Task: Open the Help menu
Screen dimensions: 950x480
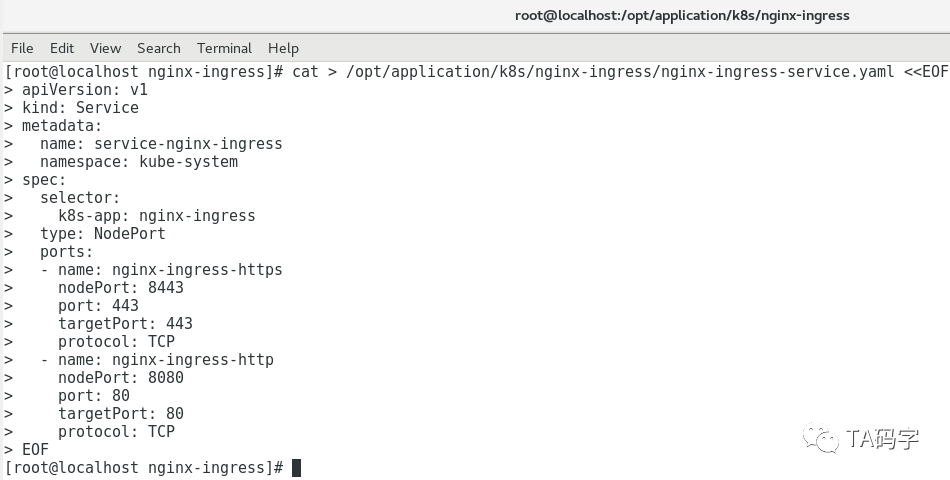Action: pyautogui.click(x=283, y=48)
